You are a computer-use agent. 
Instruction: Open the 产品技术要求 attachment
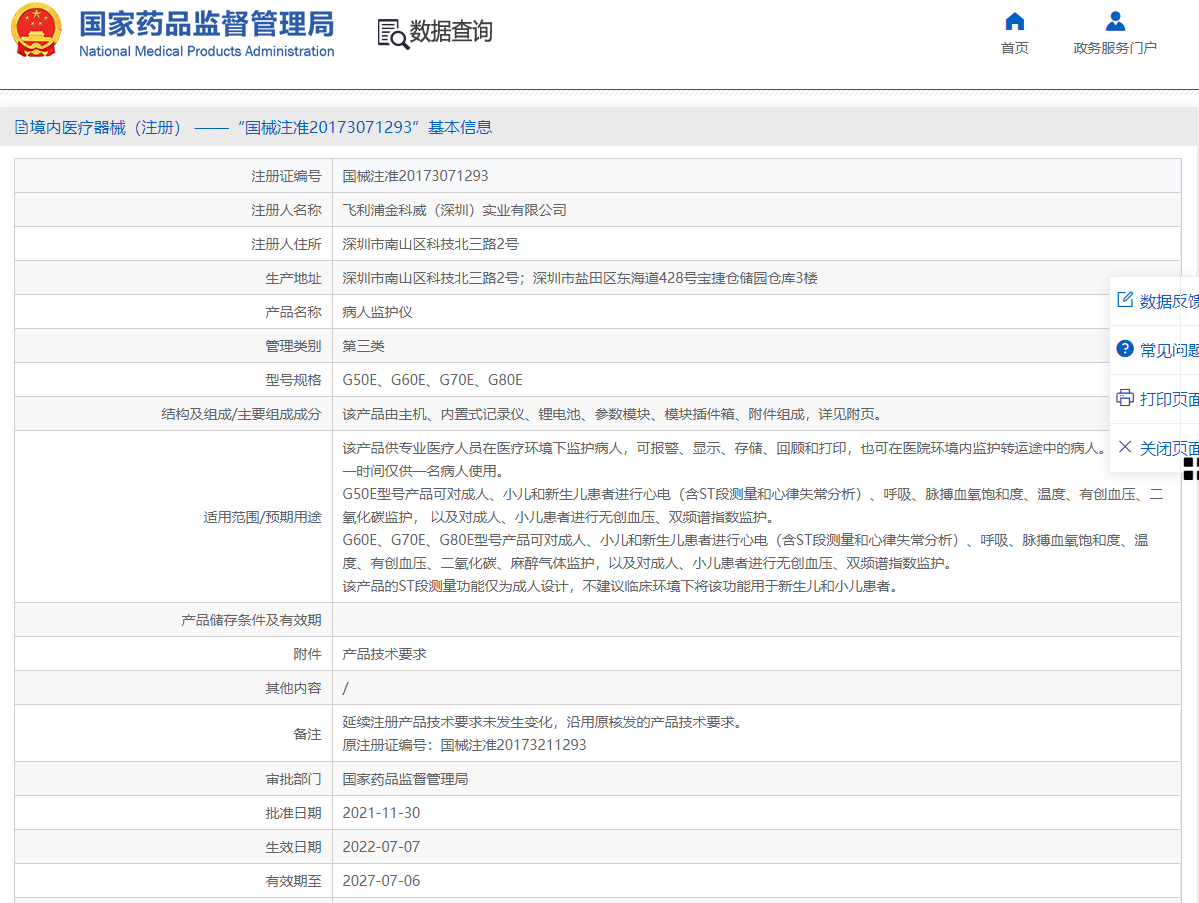(385, 654)
